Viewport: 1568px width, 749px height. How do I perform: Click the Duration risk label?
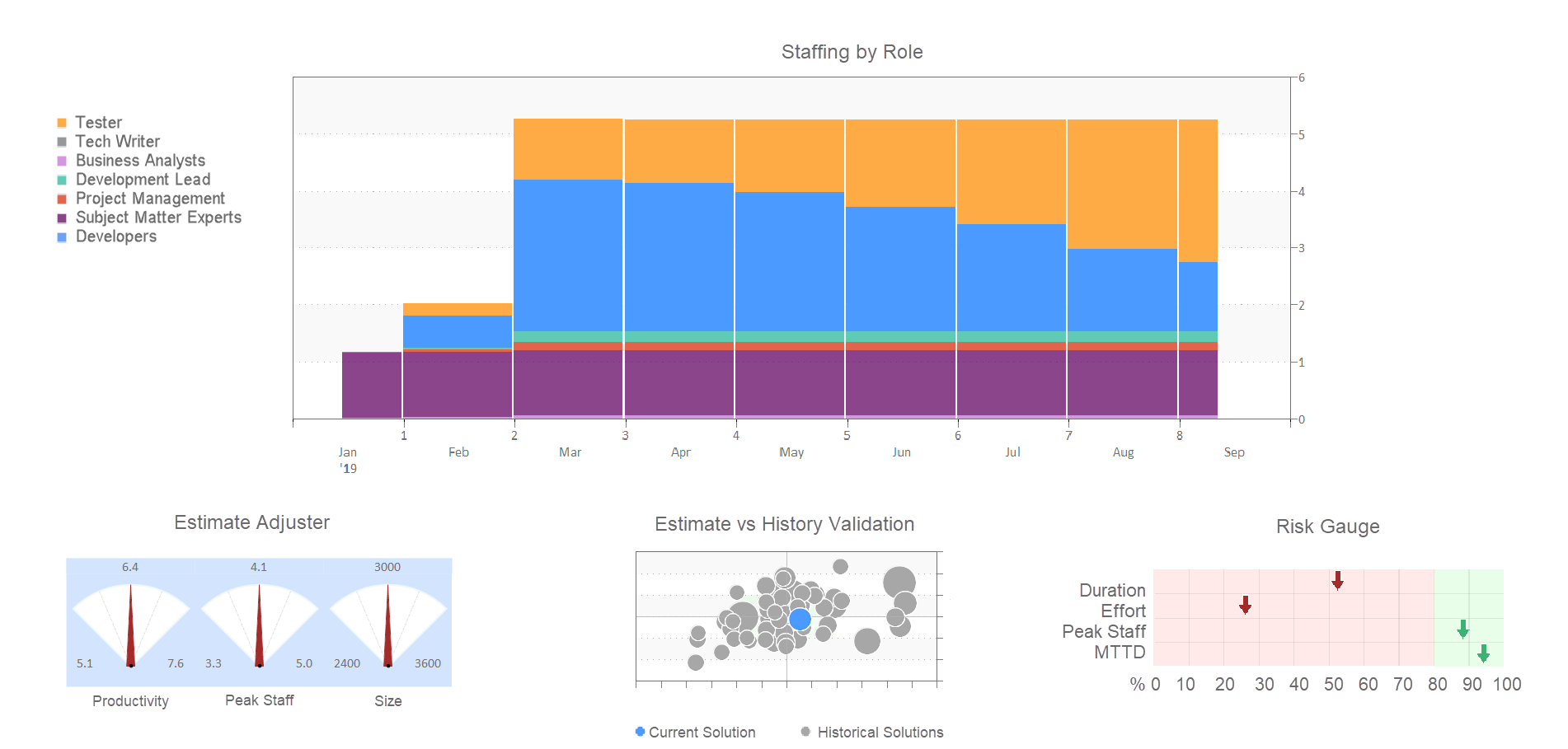1112,591
